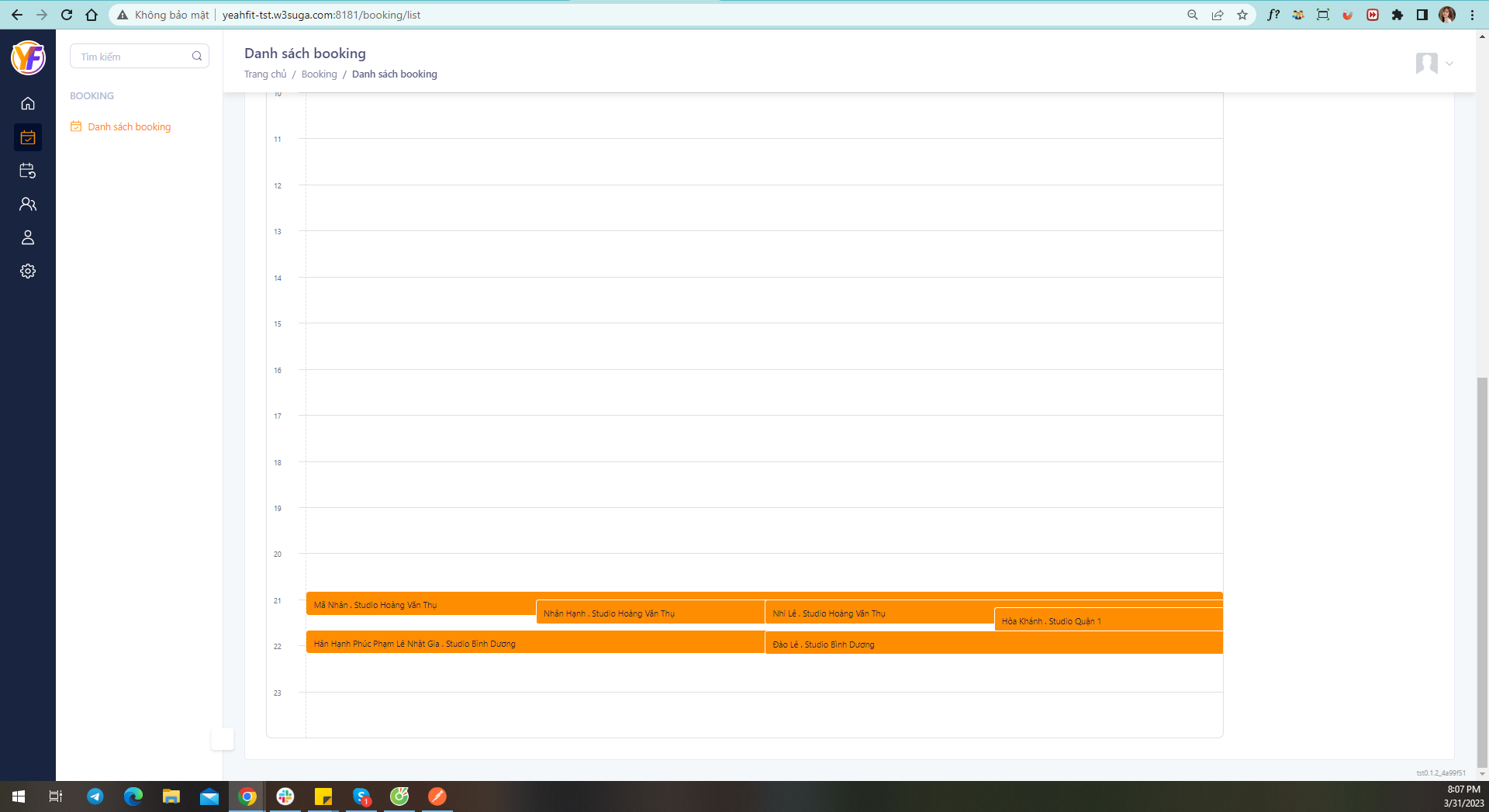Go to Trang chủ breadcrumb
Screen dimensions: 1489x812
click(x=265, y=74)
